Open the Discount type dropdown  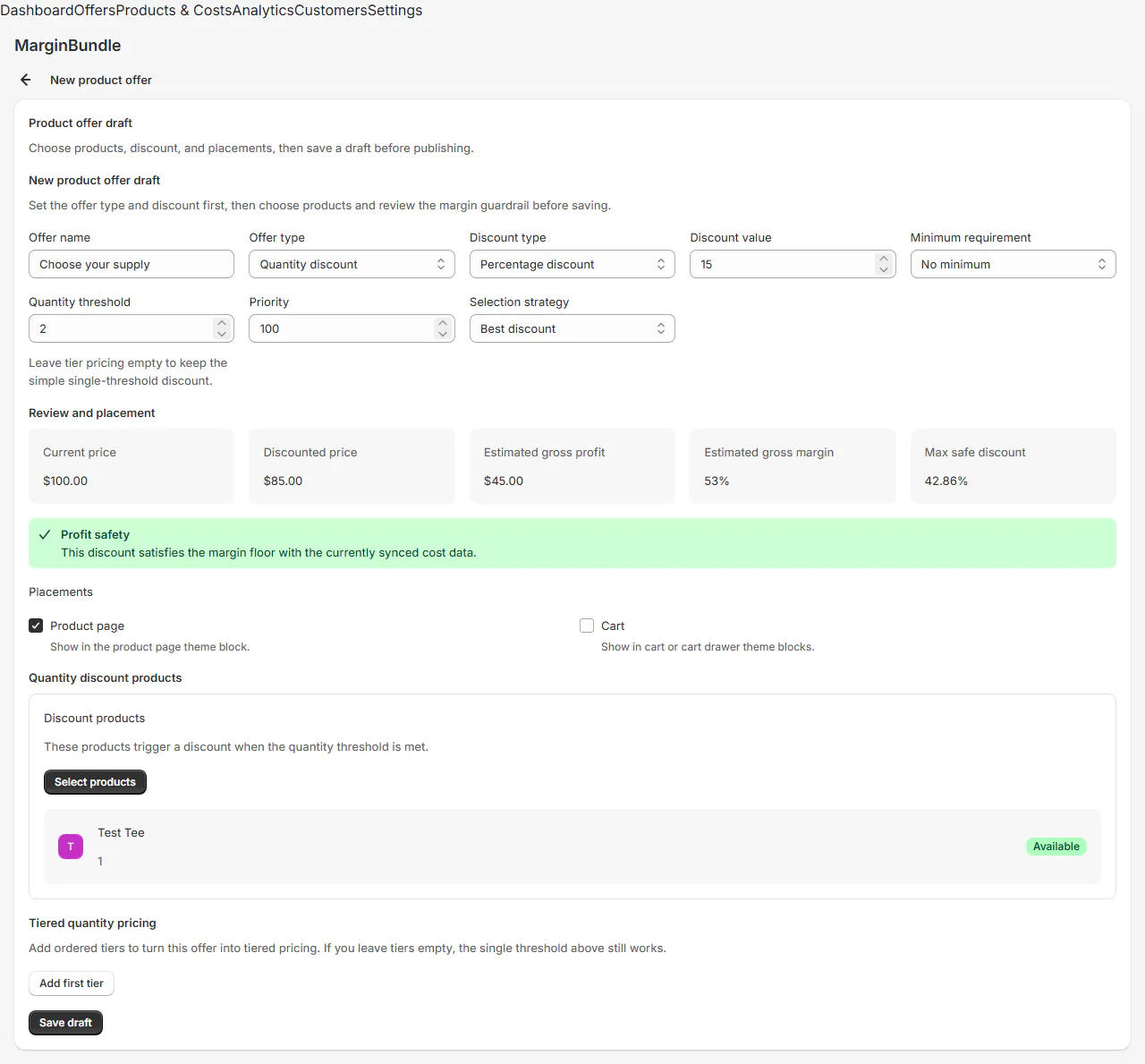click(x=572, y=264)
